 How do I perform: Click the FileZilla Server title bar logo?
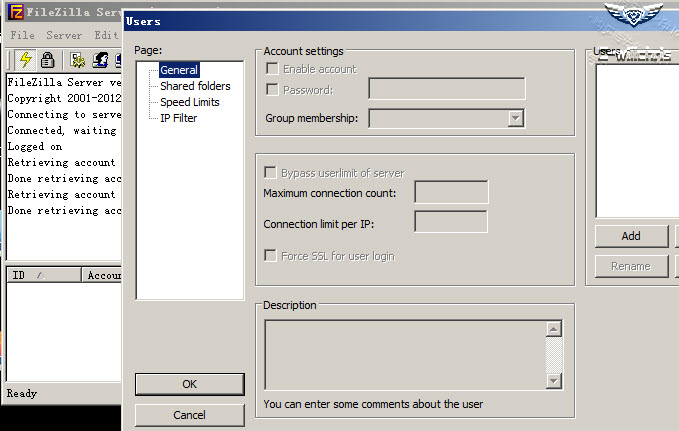[x=16, y=12]
